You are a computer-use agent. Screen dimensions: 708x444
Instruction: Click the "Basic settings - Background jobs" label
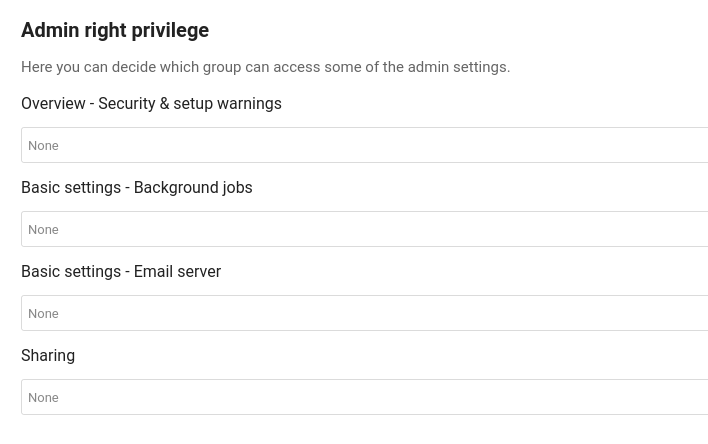coord(136,187)
